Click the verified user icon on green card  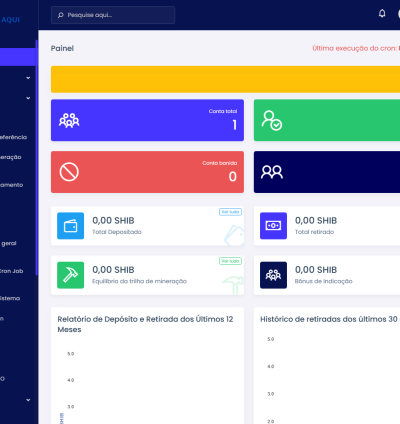[272, 120]
